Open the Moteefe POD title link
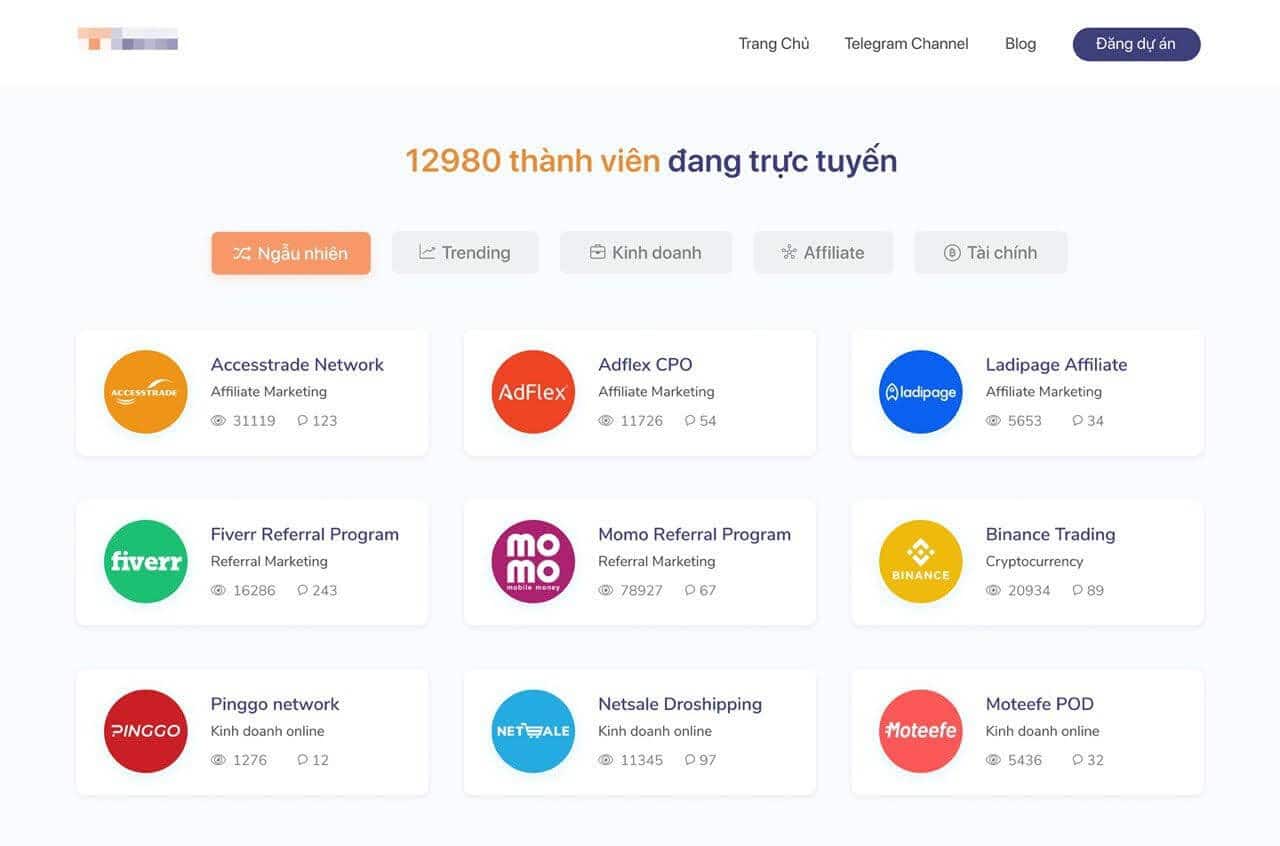The width and height of the screenshot is (1280, 846). [x=1040, y=704]
